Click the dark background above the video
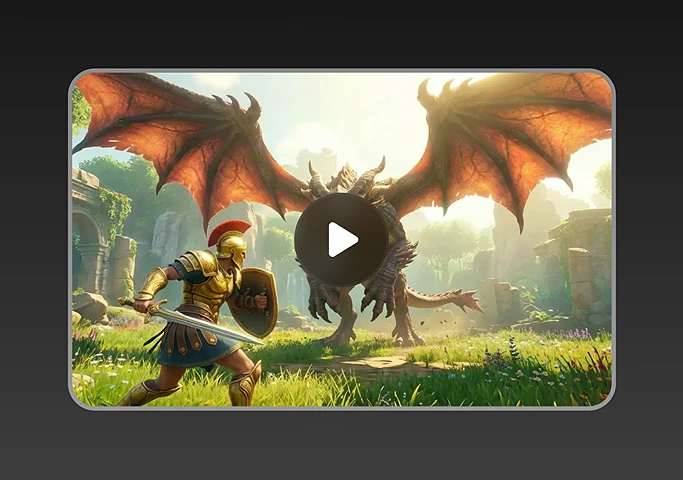Image resolution: width=683 pixels, height=480 pixels. pyautogui.click(x=341, y=33)
